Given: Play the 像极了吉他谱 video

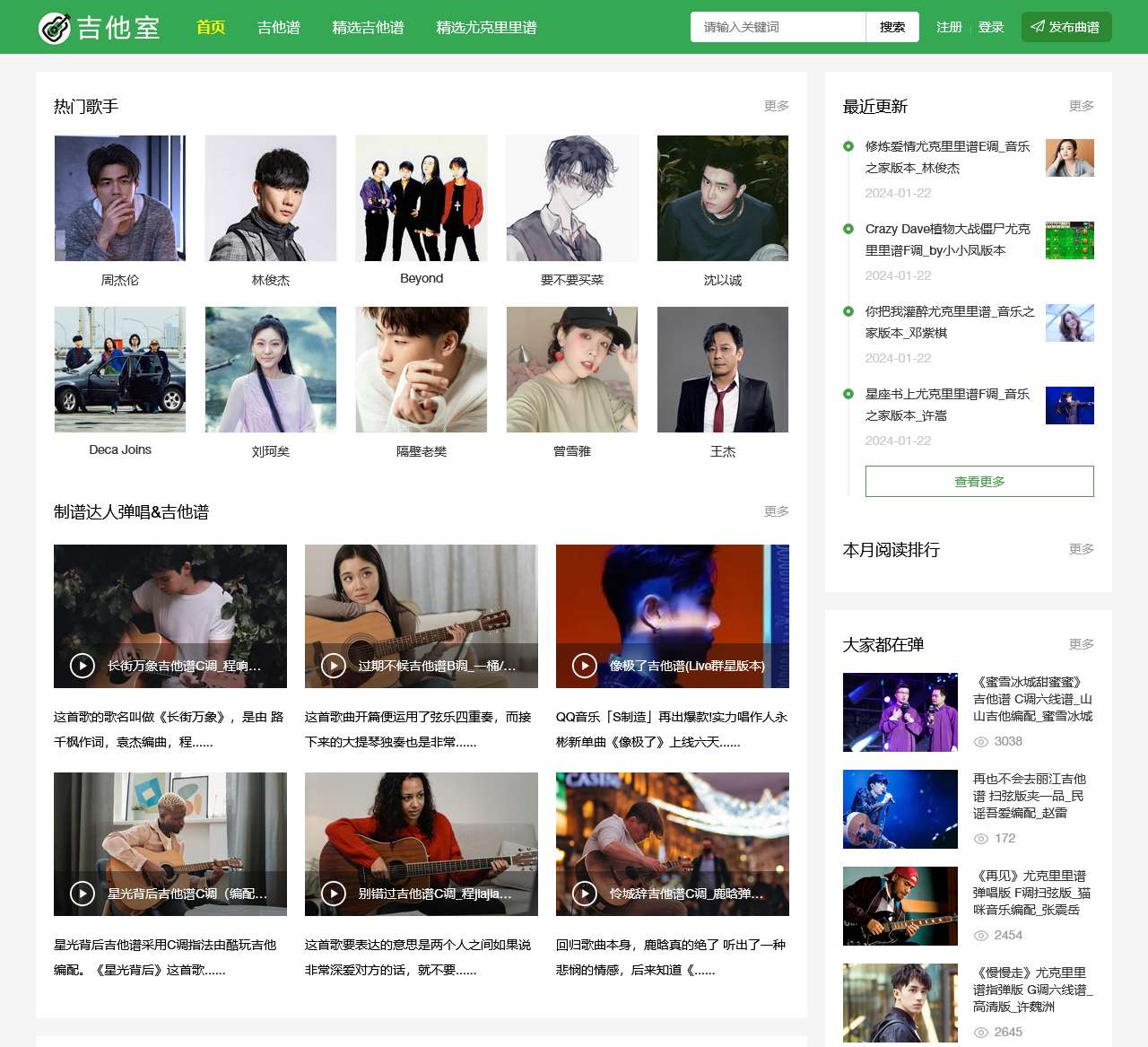Looking at the screenshot, I should coord(585,666).
